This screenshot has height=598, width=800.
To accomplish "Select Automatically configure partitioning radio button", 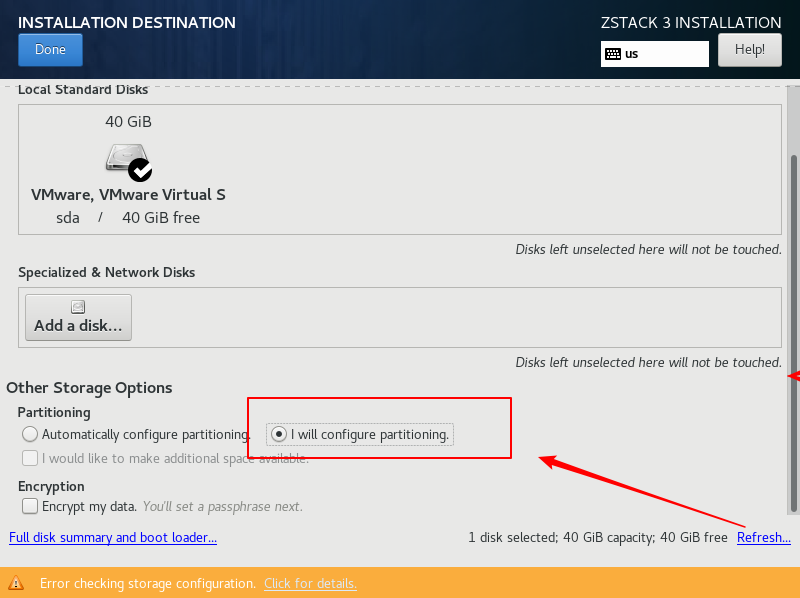I will click(30, 434).
